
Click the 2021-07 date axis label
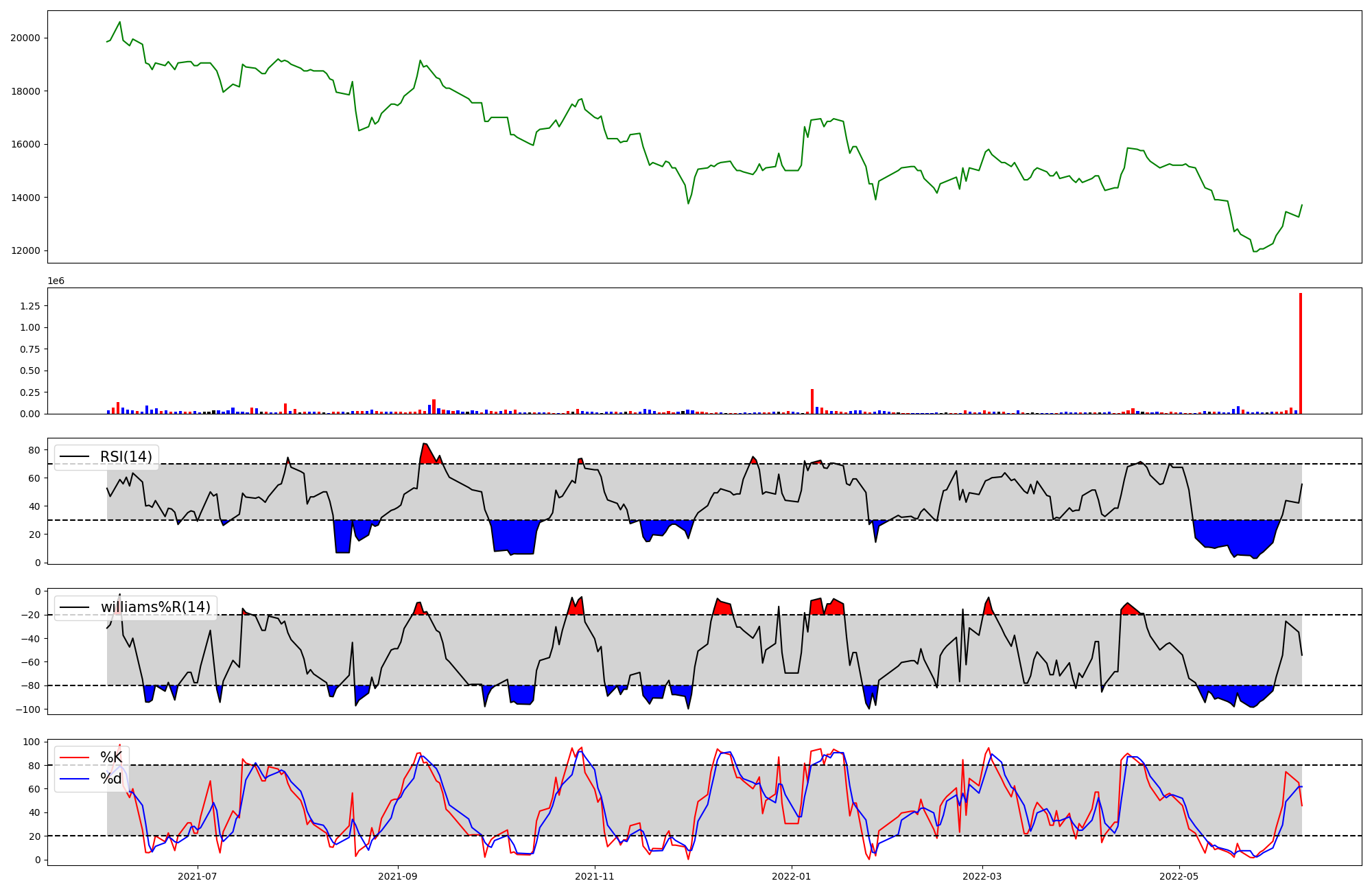[198, 876]
